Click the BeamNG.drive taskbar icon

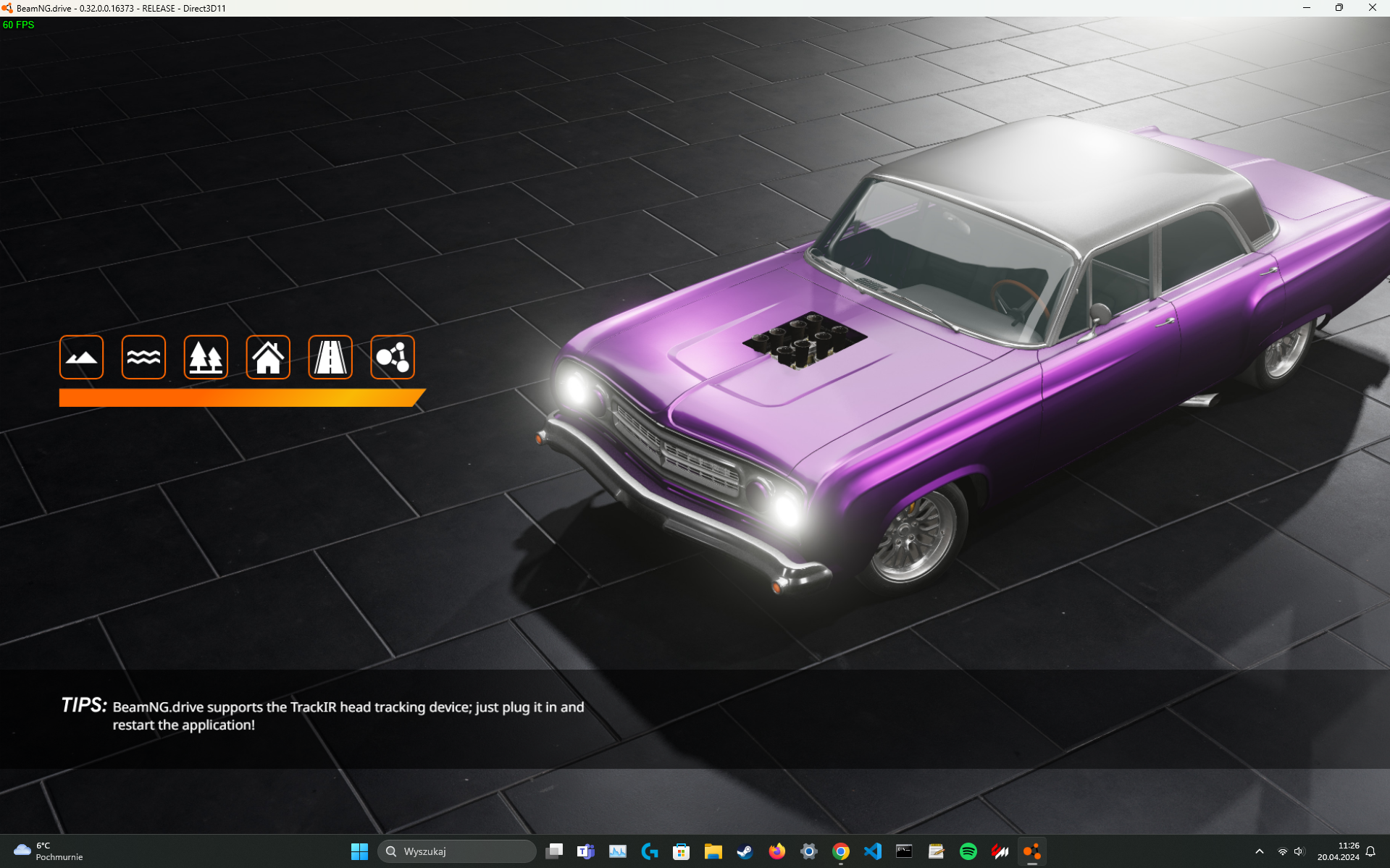[x=1031, y=851]
